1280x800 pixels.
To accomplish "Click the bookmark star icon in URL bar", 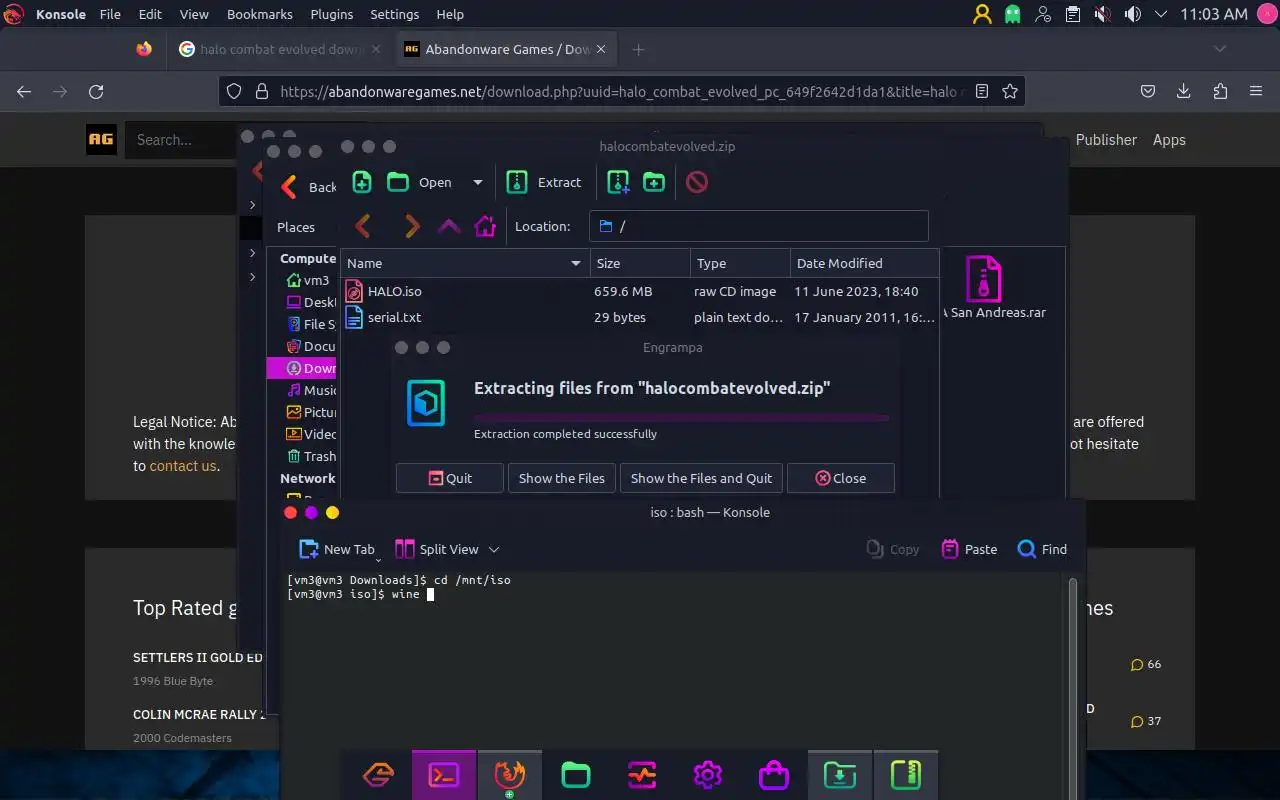I will tap(1010, 91).
